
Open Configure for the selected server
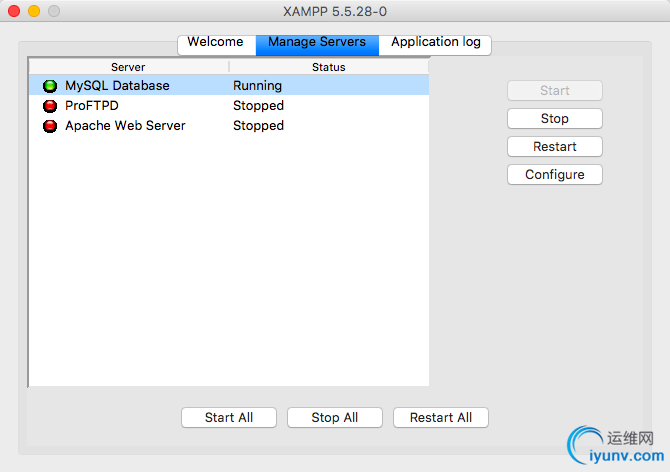555,174
